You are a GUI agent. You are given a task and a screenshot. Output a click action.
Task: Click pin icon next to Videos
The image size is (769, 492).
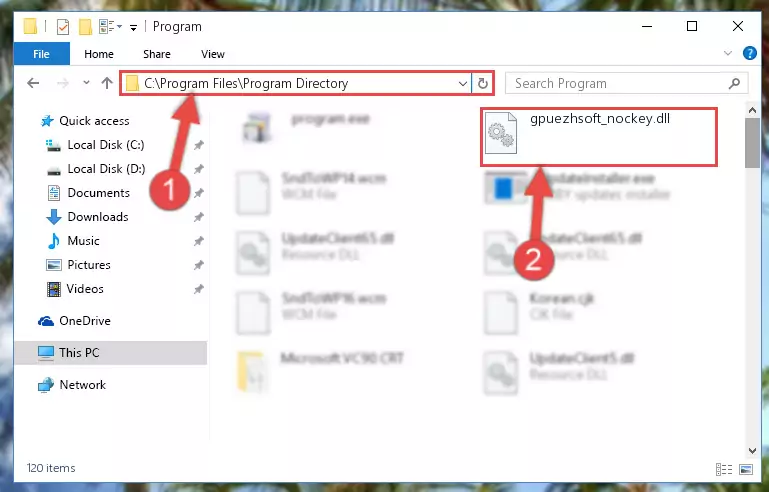[x=199, y=289]
